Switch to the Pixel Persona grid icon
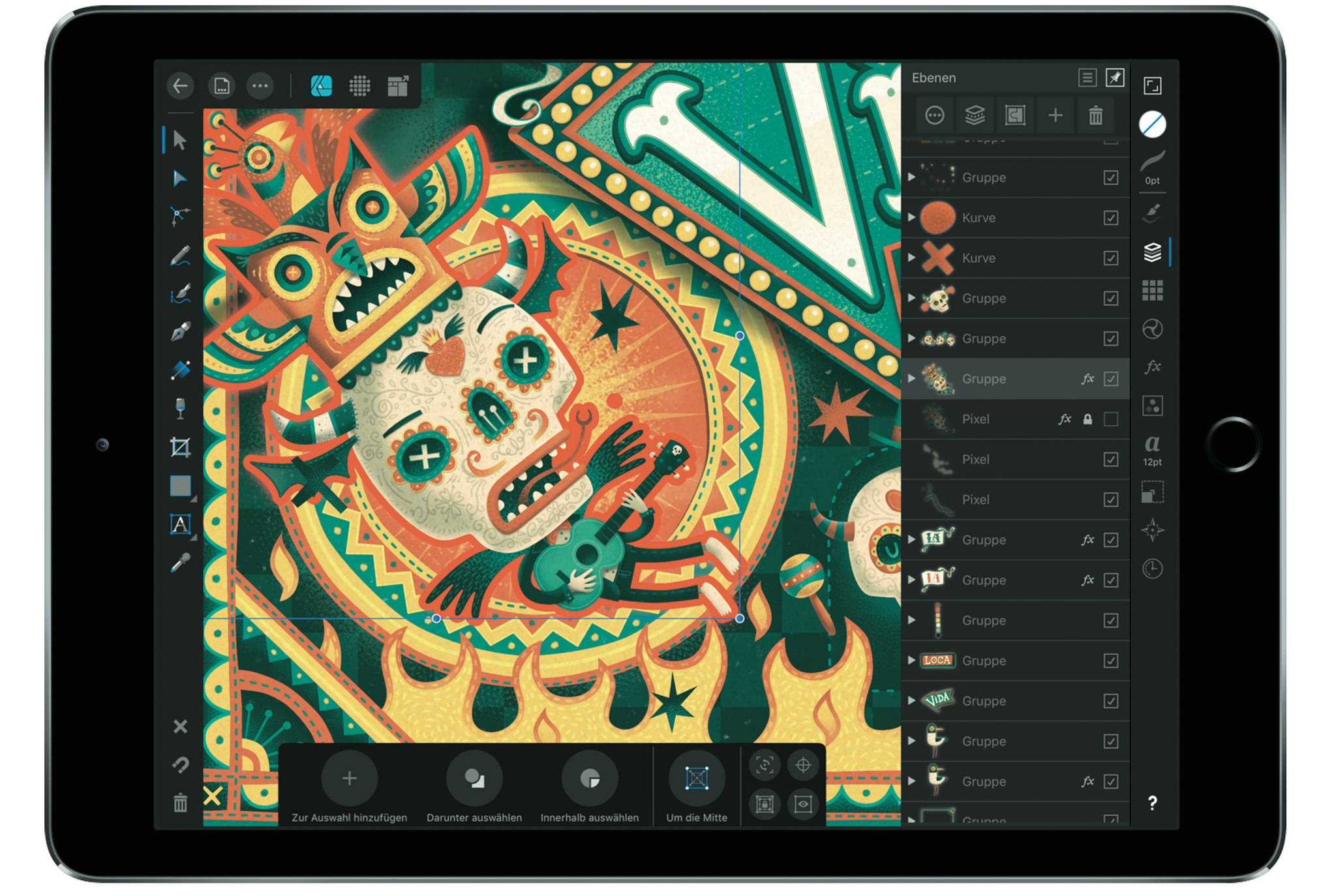The image size is (1336, 896). point(359,85)
